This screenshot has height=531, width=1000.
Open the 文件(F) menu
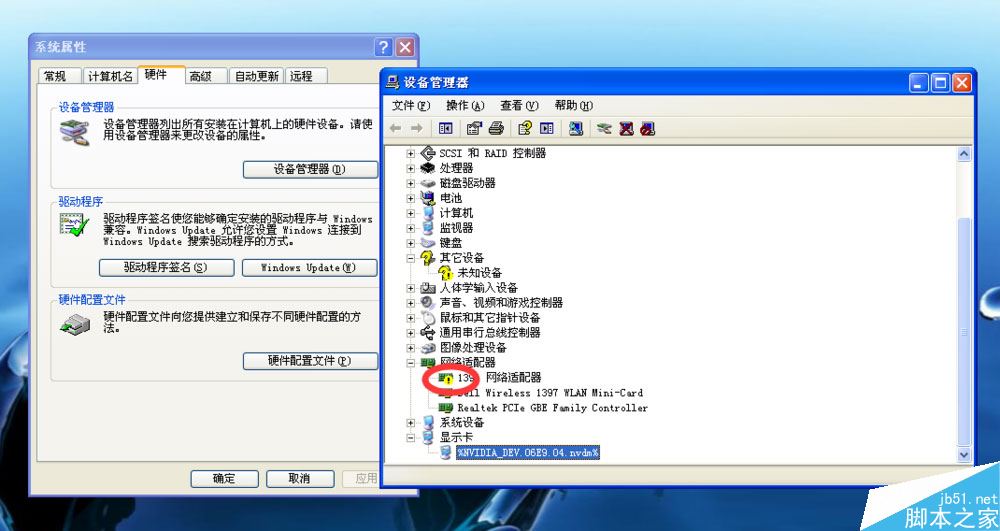[411, 105]
